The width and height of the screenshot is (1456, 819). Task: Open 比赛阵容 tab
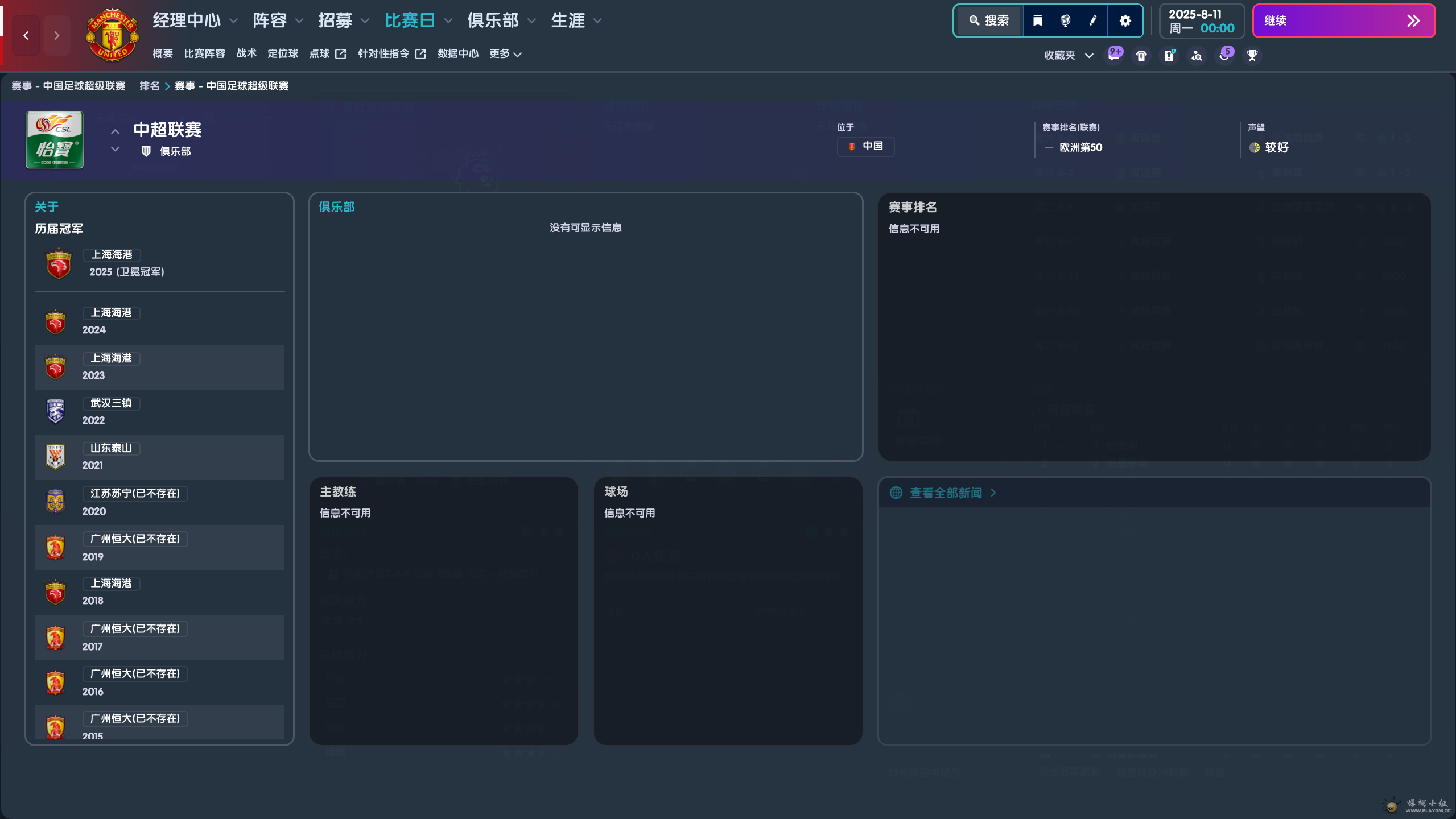(x=204, y=53)
